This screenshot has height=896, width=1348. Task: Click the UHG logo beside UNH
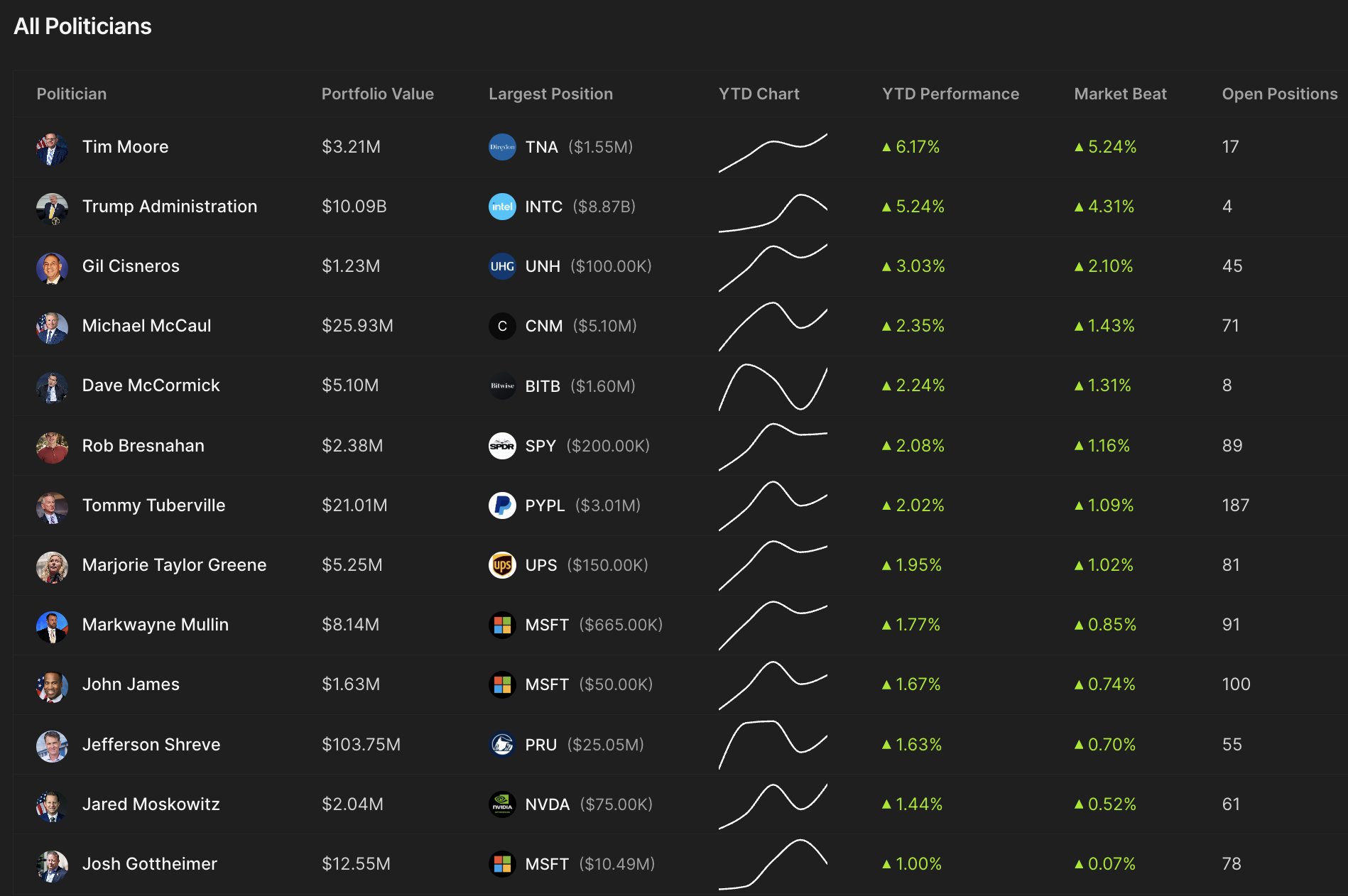(502, 266)
